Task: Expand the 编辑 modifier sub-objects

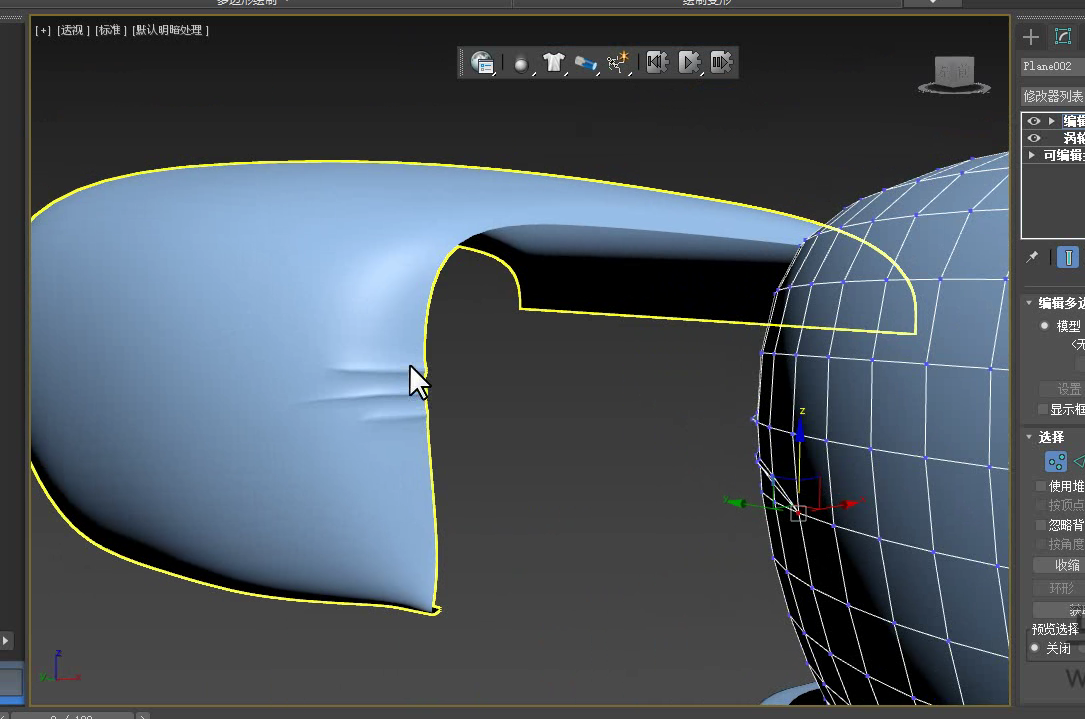Action: pos(1052,120)
